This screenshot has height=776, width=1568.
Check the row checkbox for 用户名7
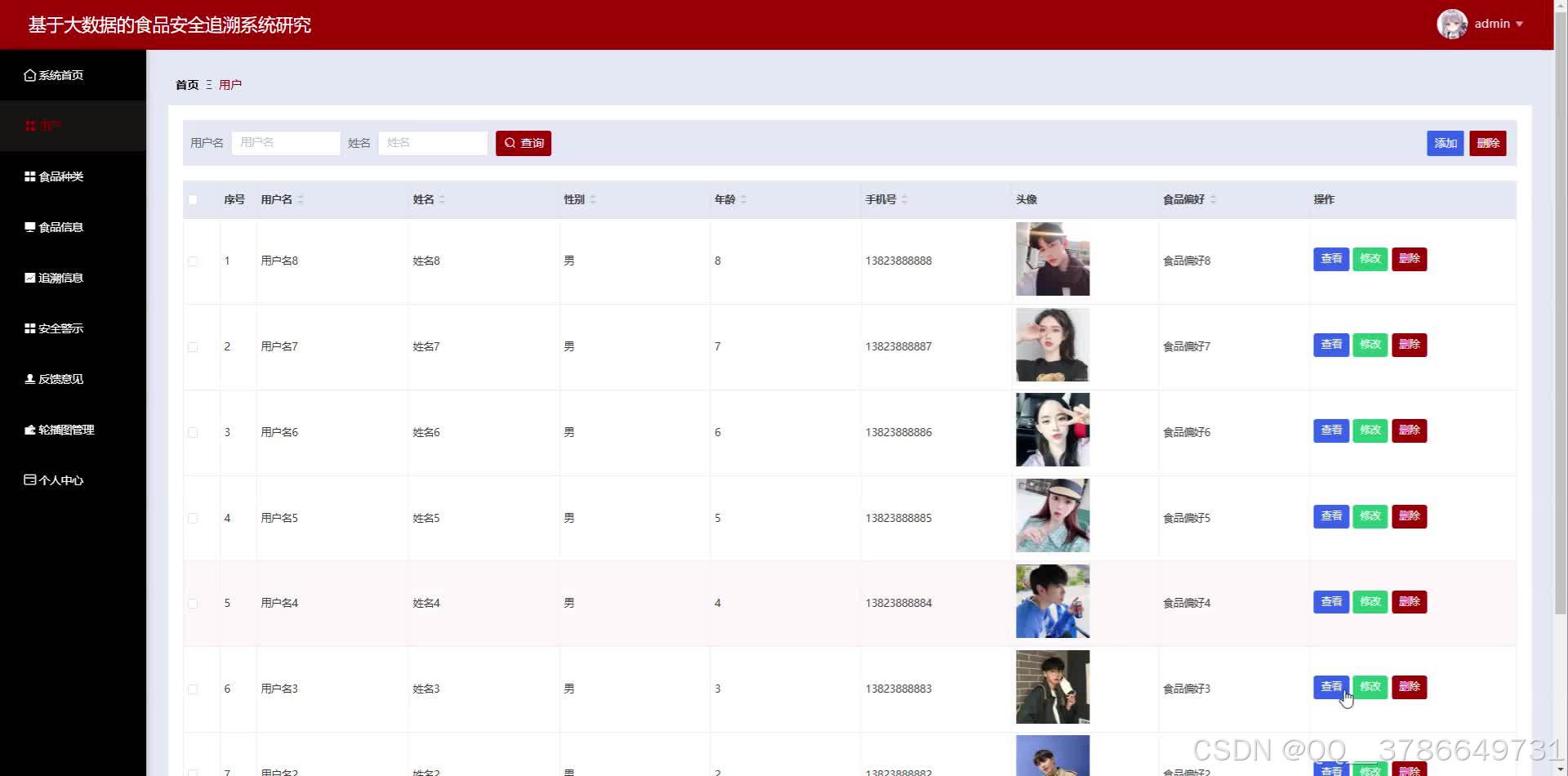coord(193,347)
